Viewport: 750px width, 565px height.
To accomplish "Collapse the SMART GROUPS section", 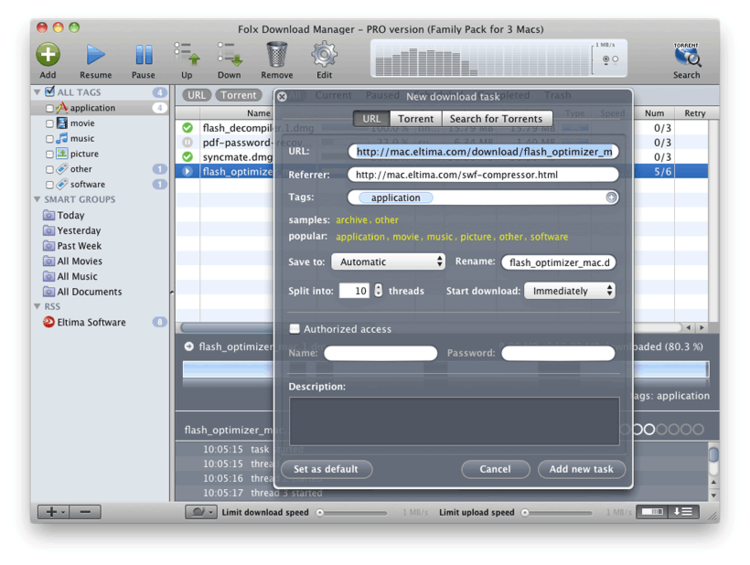I will pyautogui.click(x=37, y=200).
